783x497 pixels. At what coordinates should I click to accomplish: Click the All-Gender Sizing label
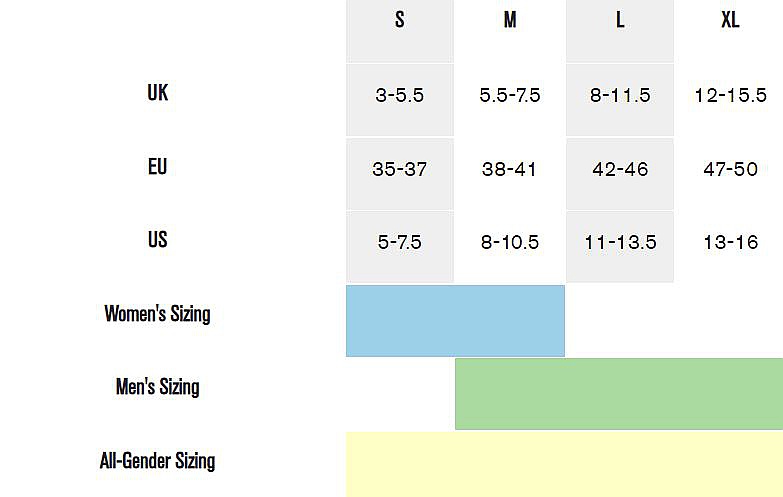157,461
